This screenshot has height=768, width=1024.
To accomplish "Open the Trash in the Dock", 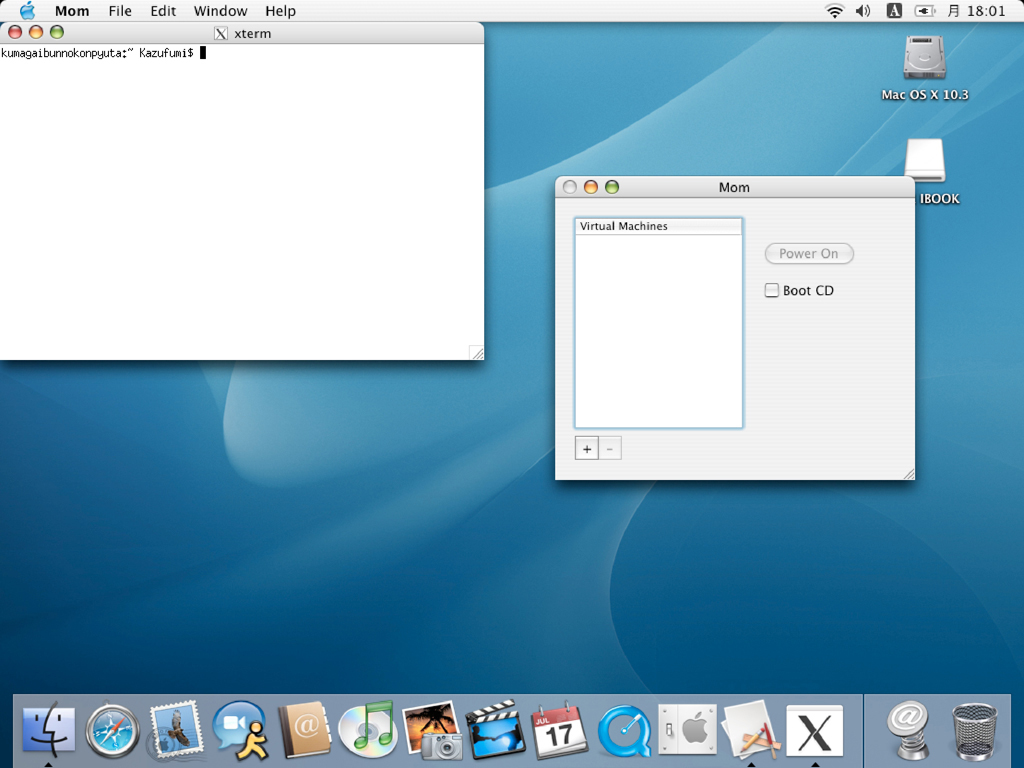I will point(974,731).
